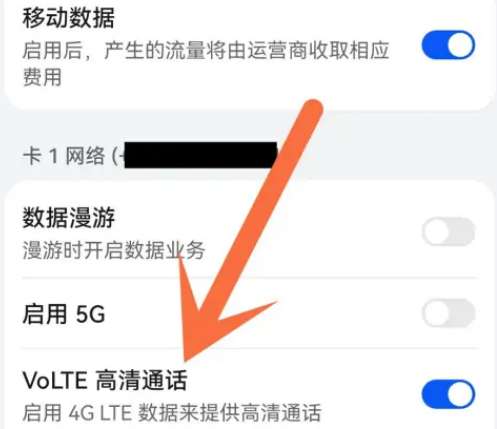
Task: Turn off the 移动数据 switch
Action: point(448,45)
